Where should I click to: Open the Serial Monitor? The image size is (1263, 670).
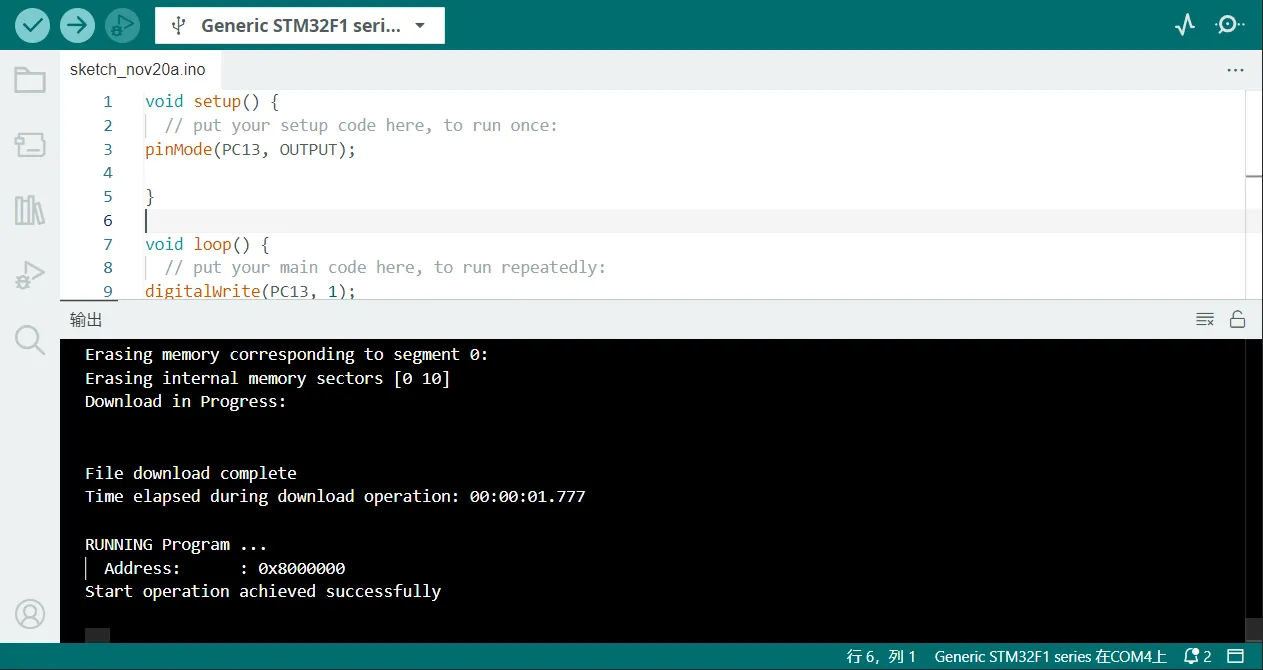tap(1229, 25)
